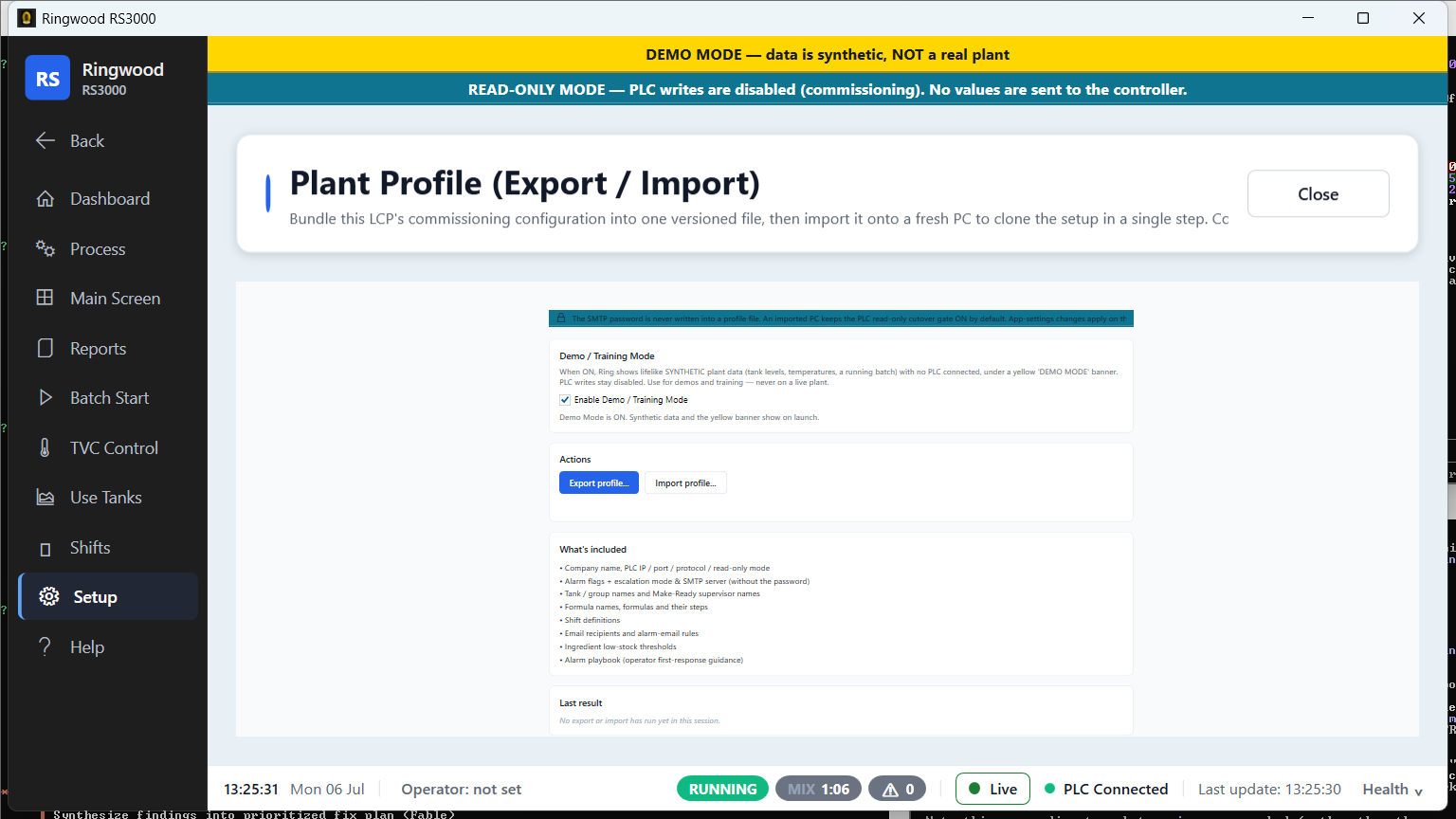Click the 'Plant Profile (Export / Import)' heading
Image resolution: width=1456 pixels, height=819 pixels.
tap(525, 183)
